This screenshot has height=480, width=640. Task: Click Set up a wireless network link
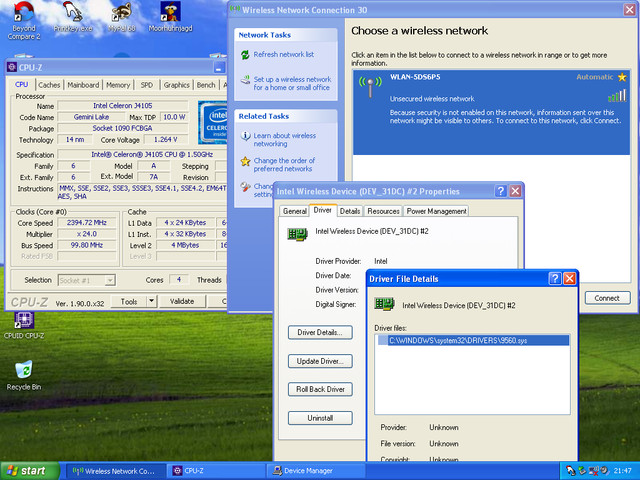click(292, 83)
